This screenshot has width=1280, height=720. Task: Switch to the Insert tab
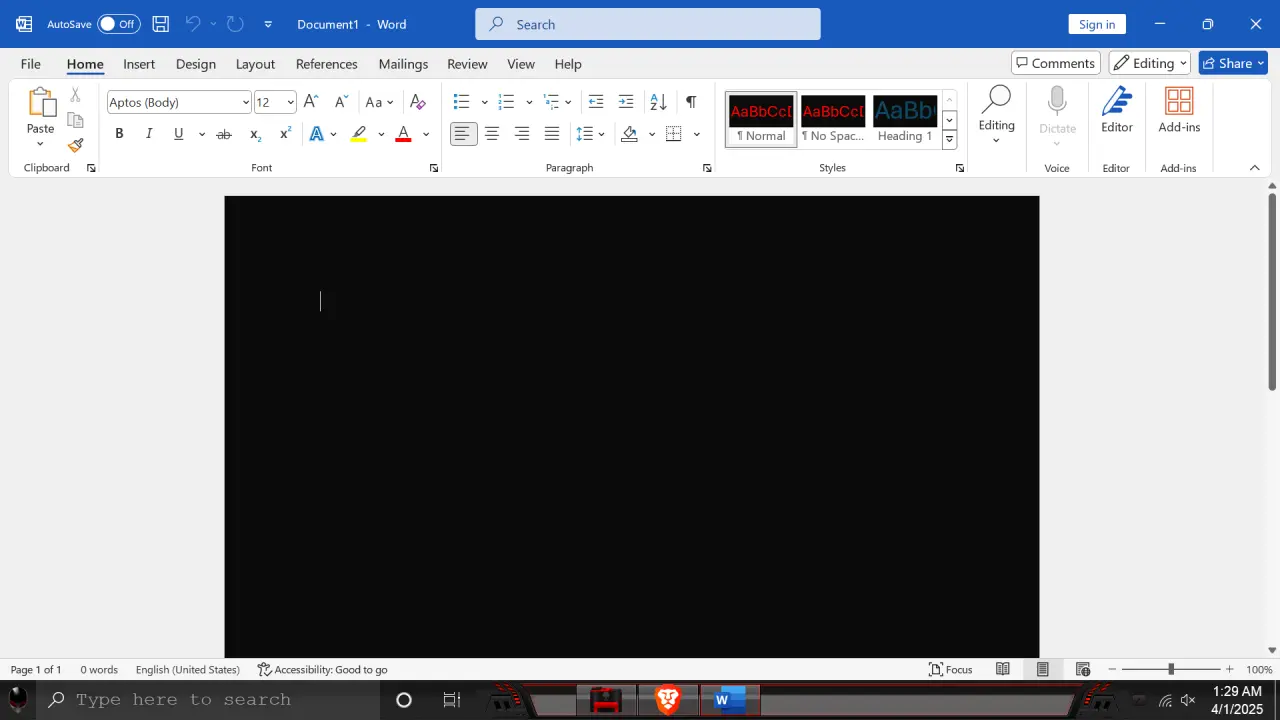tap(139, 64)
